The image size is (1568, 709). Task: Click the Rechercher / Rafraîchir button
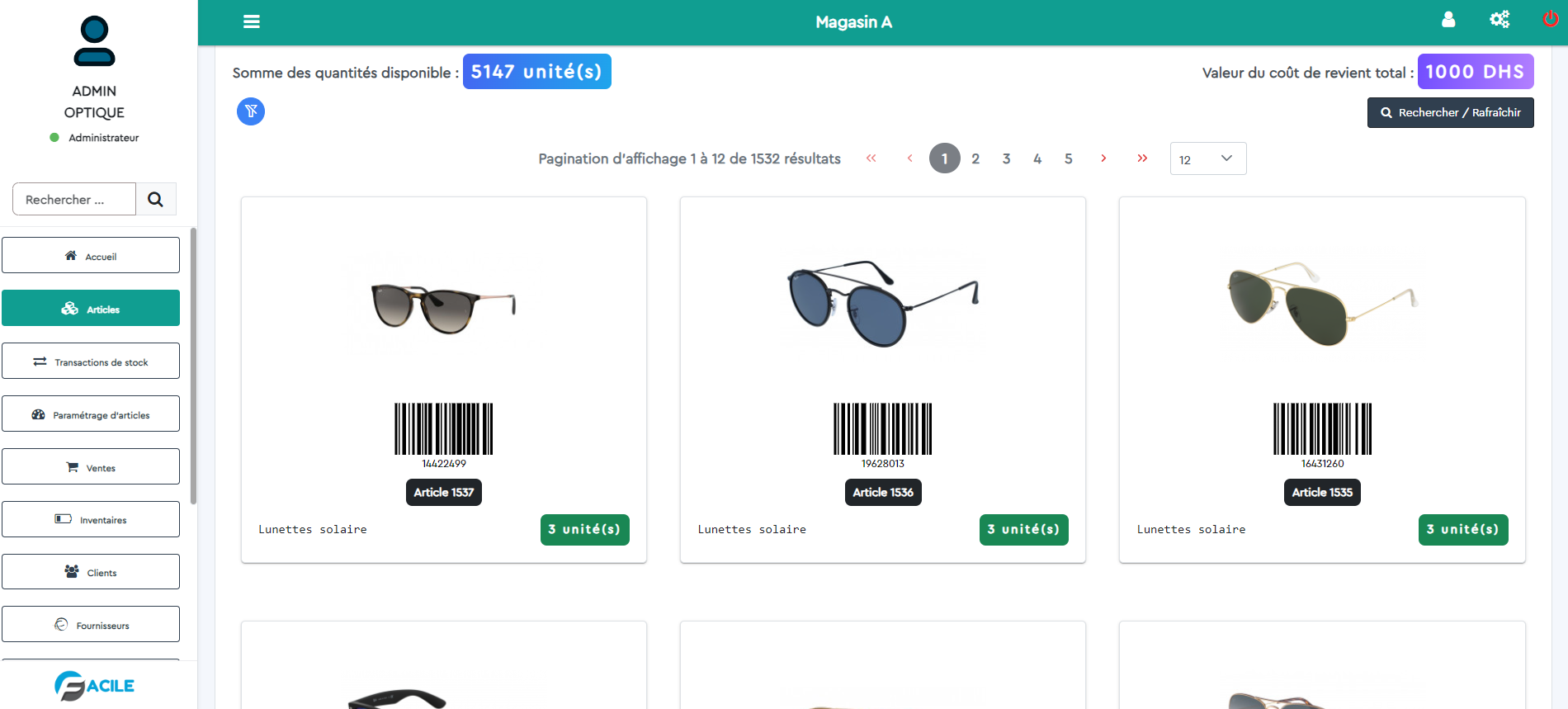point(1450,112)
